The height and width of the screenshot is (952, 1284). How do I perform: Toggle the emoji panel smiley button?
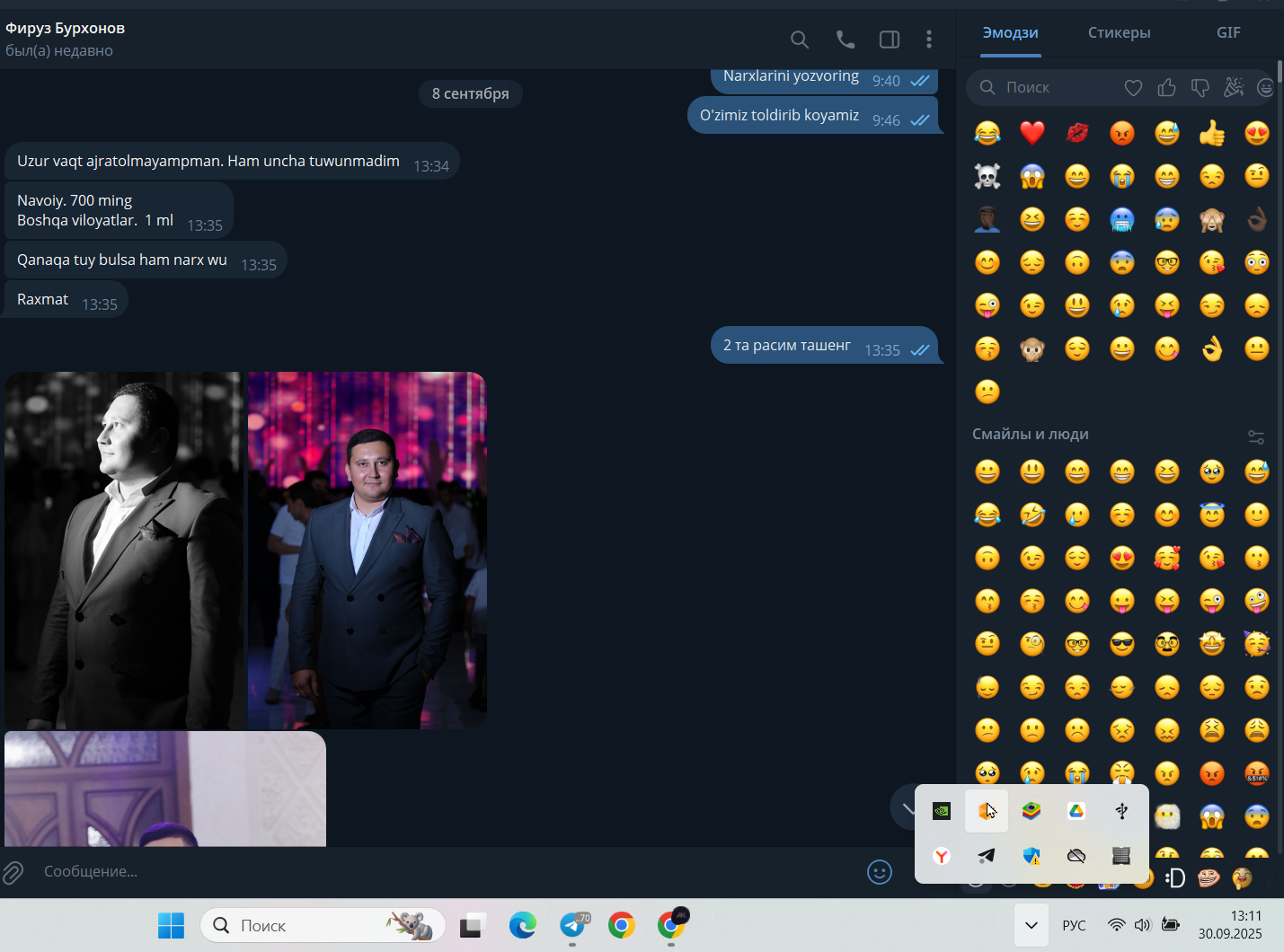880,872
